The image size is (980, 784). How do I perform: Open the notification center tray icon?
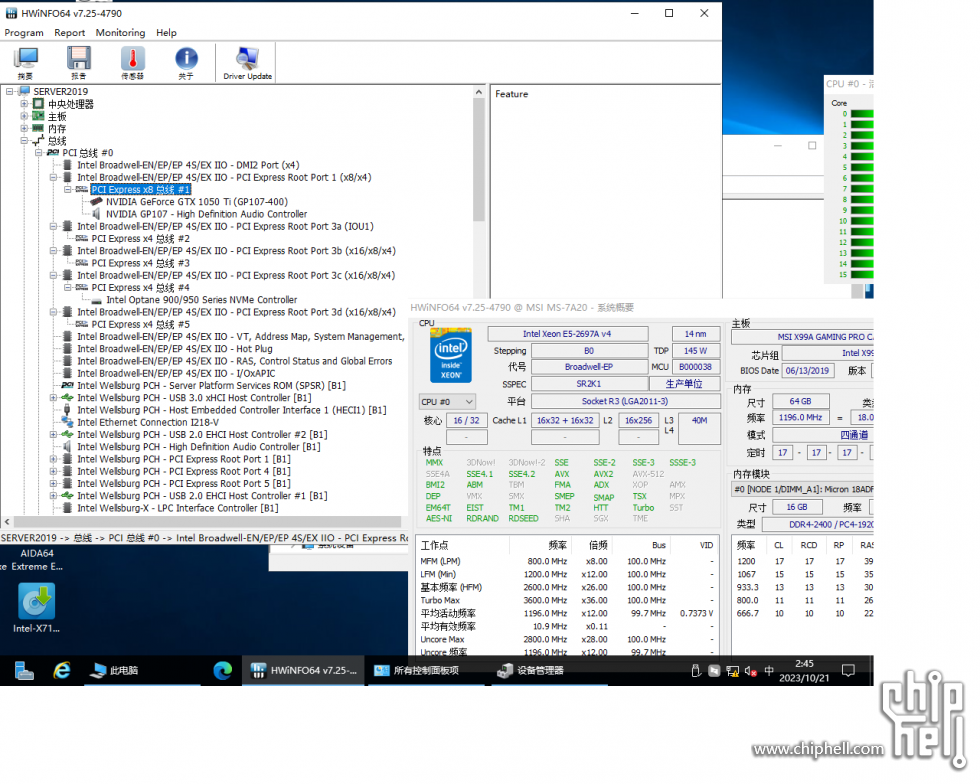pos(848,671)
